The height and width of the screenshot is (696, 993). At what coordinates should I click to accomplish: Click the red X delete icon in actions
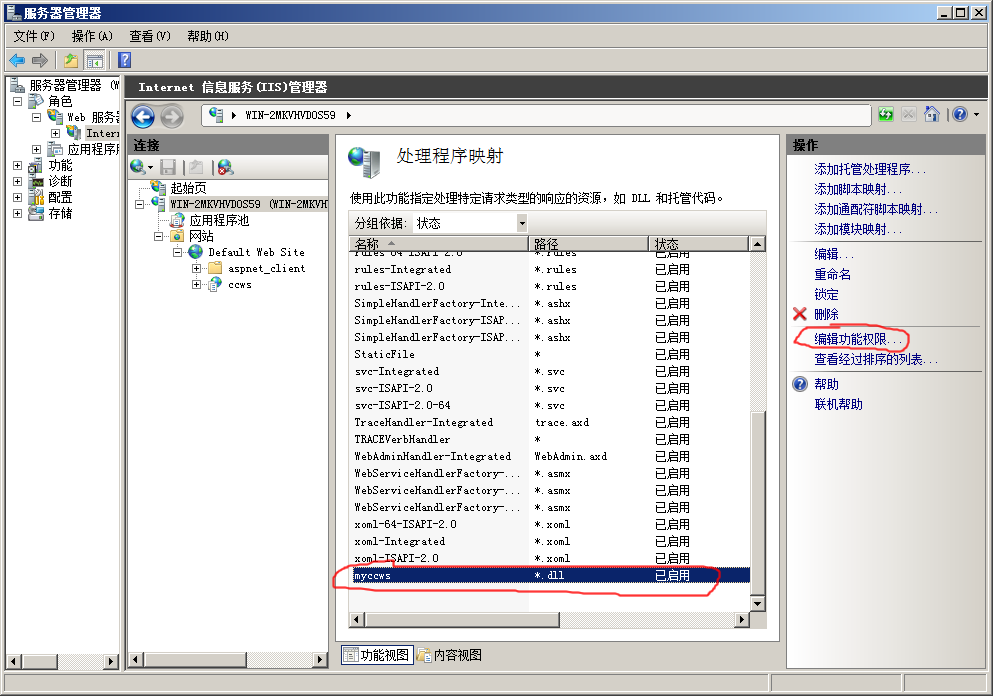coord(799,314)
